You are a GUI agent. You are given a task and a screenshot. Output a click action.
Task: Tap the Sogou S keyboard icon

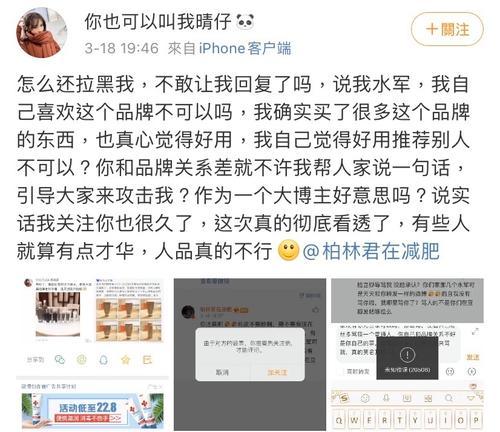pyautogui.click(x=344, y=398)
